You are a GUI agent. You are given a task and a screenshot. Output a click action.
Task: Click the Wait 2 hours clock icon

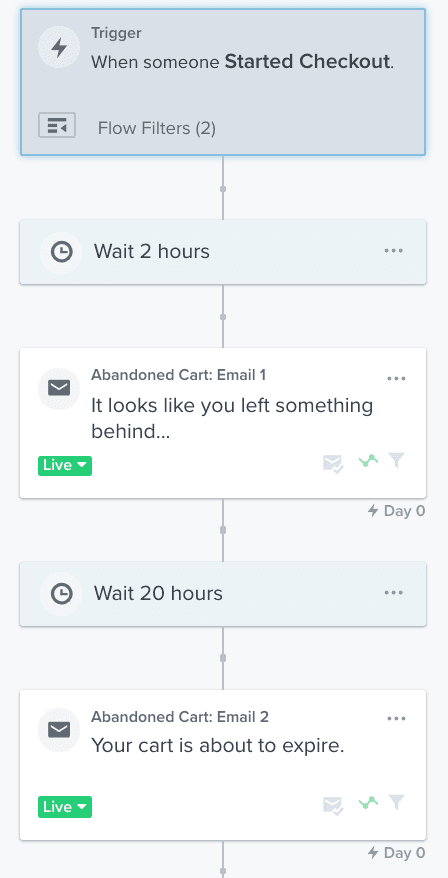click(x=61, y=252)
